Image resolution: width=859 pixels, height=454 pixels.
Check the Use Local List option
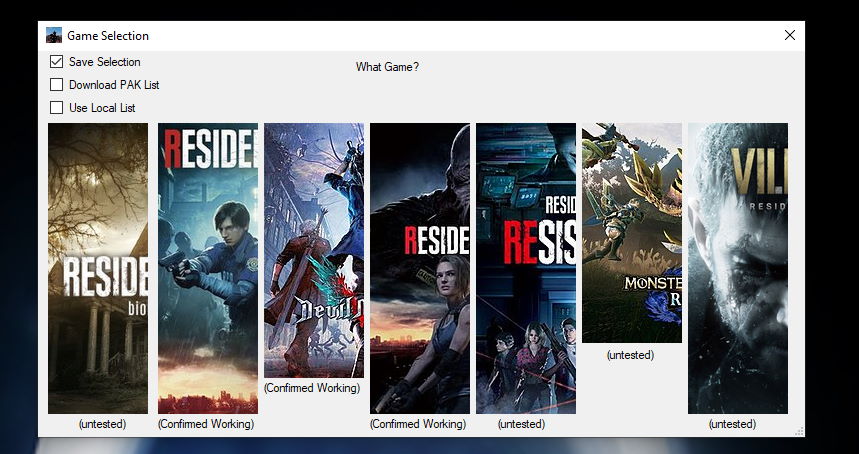(x=57, y=108)
